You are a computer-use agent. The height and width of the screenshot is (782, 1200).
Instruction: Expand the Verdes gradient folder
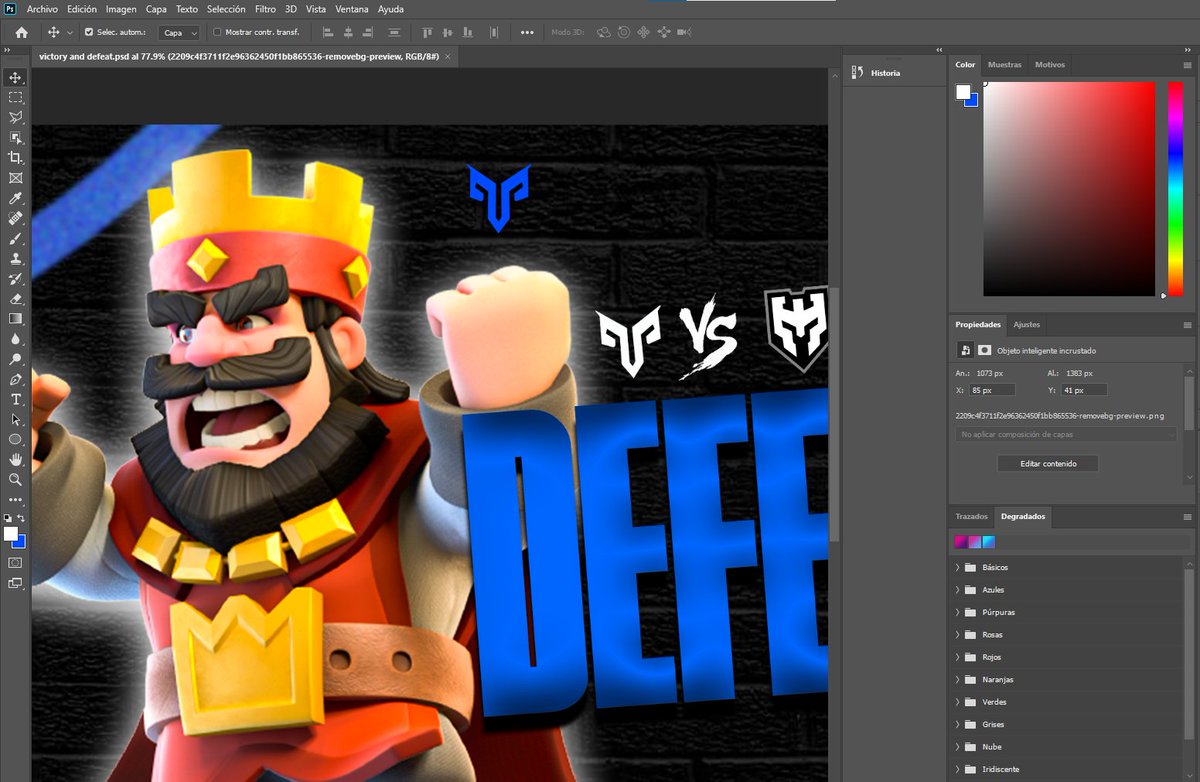[957, 701]
